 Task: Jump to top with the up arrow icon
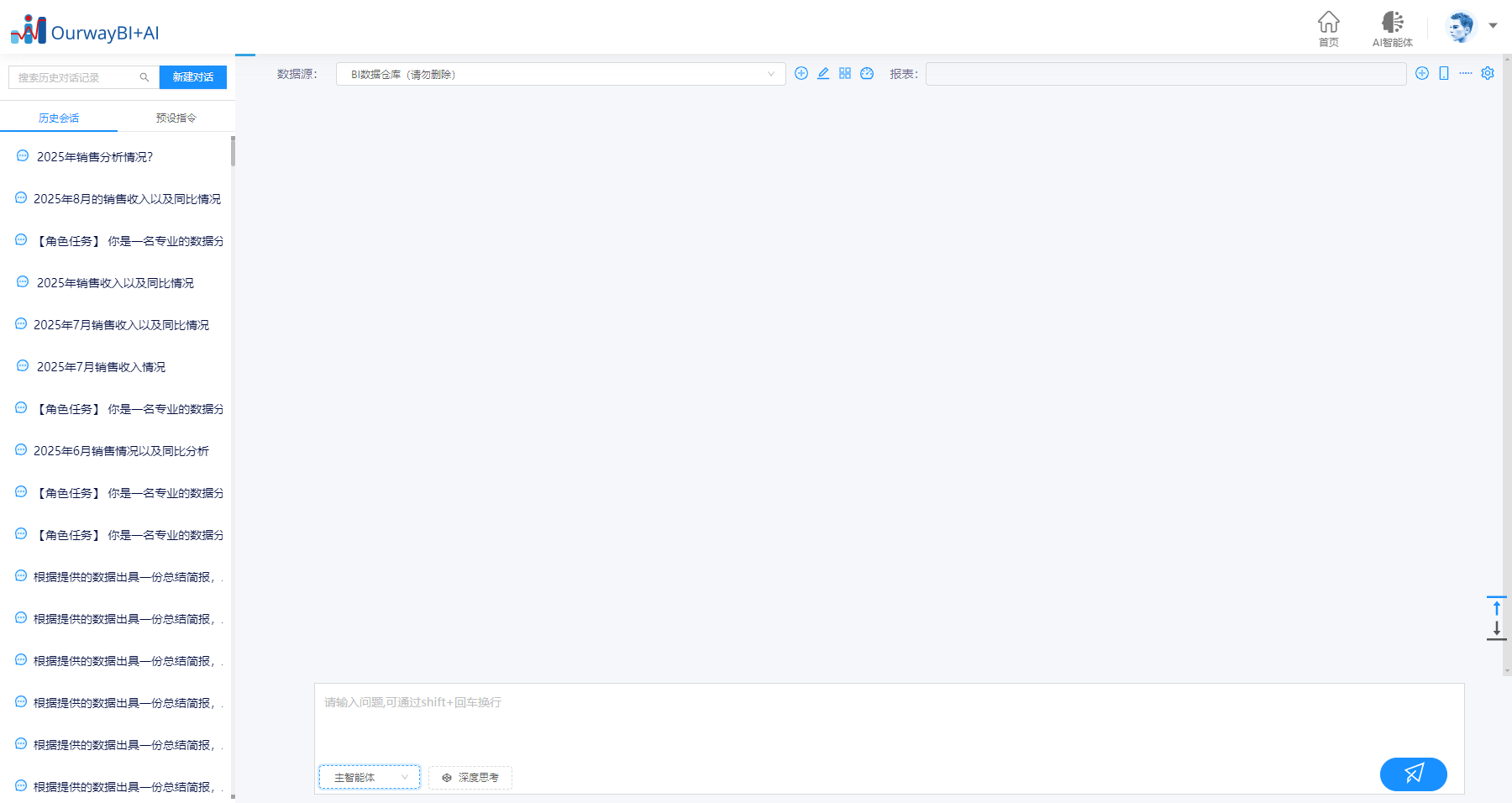pyautogui.click(x=1497, y=607)
